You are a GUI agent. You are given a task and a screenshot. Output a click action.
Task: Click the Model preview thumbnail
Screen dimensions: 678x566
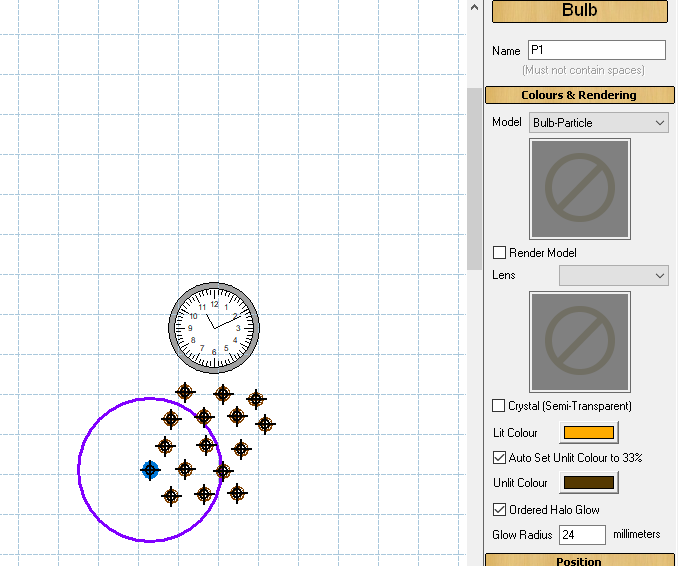coord(580,189)
